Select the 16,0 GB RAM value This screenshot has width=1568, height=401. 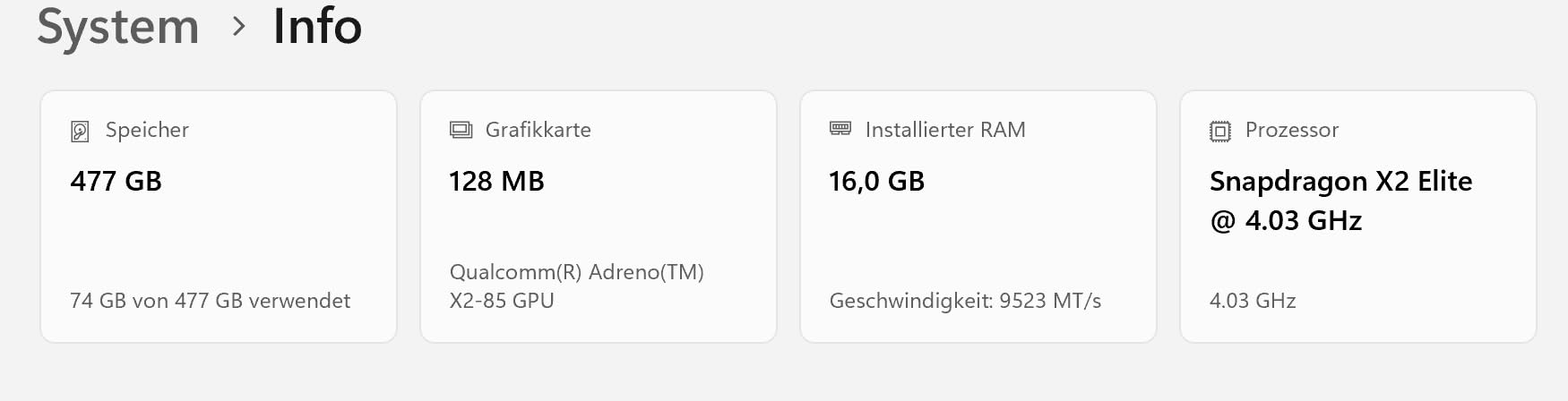point(876,181)
